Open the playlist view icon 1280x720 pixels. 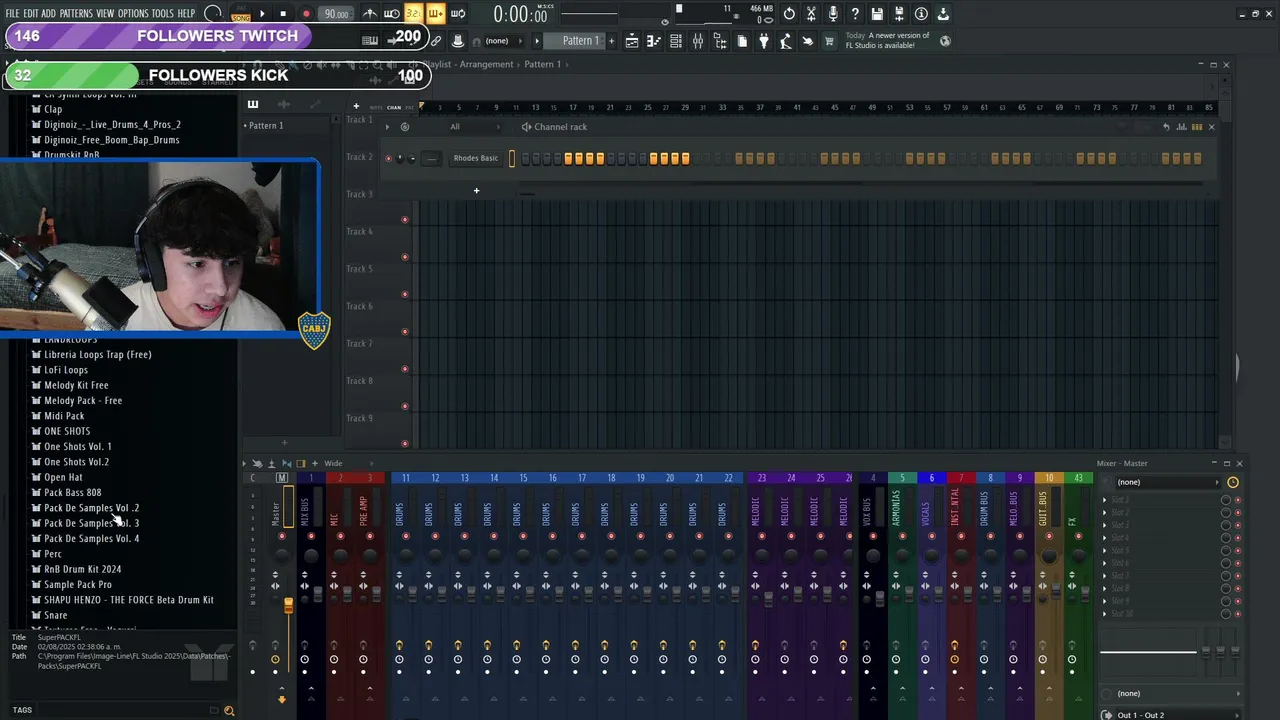coord(632,41)
